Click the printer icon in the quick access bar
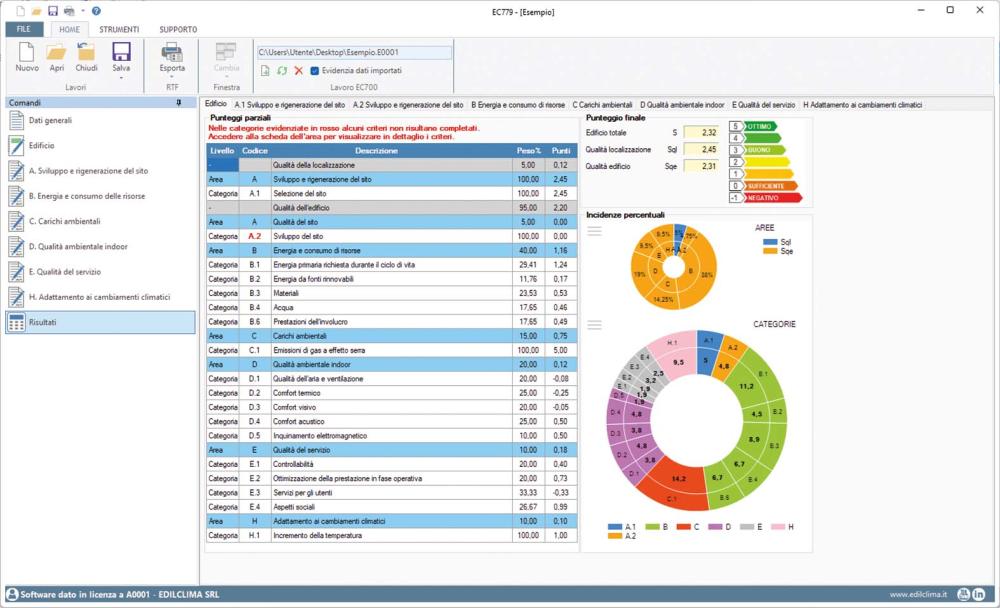Screen dimensions: 1000x608 (69, 11)
